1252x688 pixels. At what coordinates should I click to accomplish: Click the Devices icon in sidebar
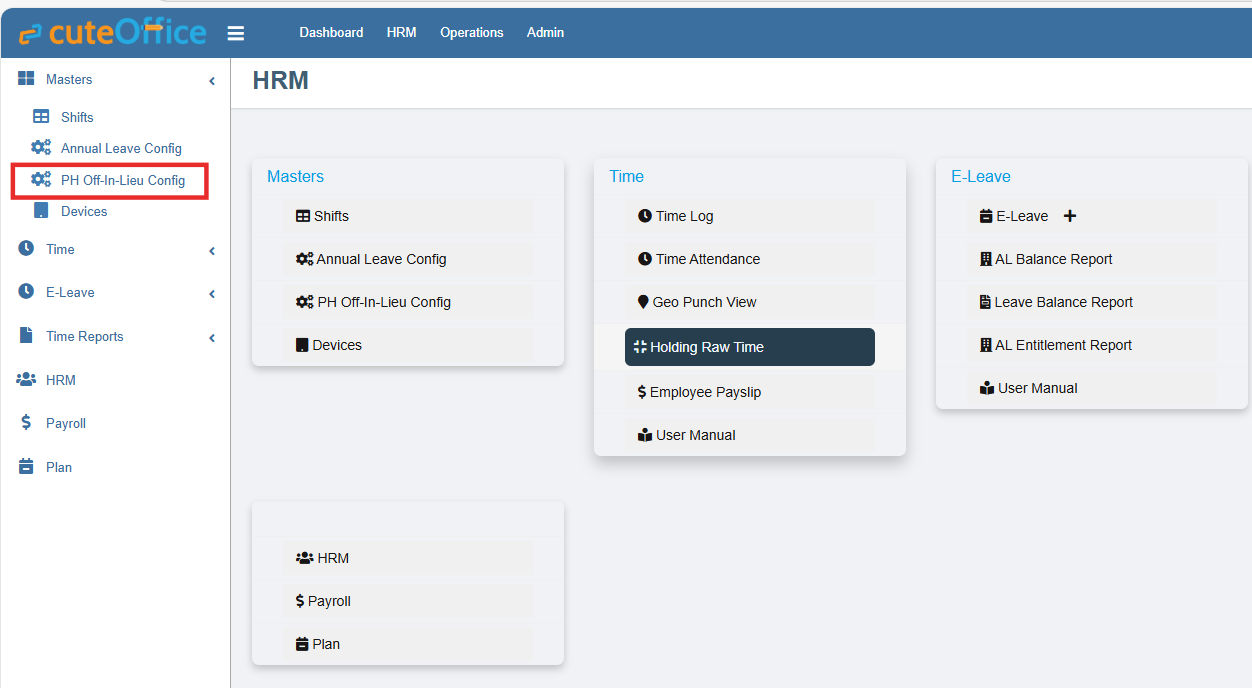click(x=41, y=211)
